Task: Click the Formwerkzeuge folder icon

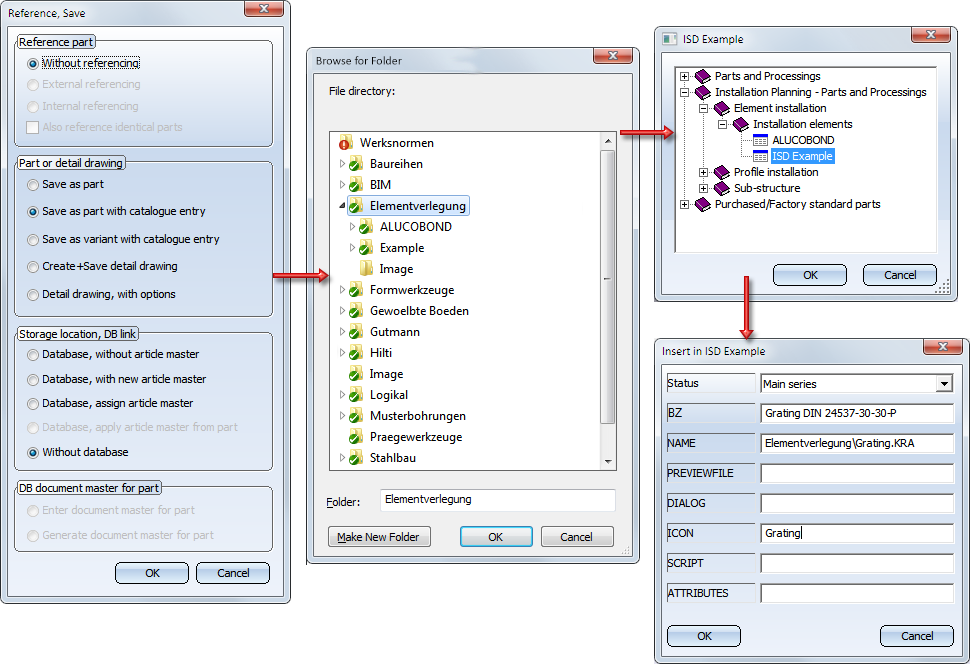Action: 356,290
